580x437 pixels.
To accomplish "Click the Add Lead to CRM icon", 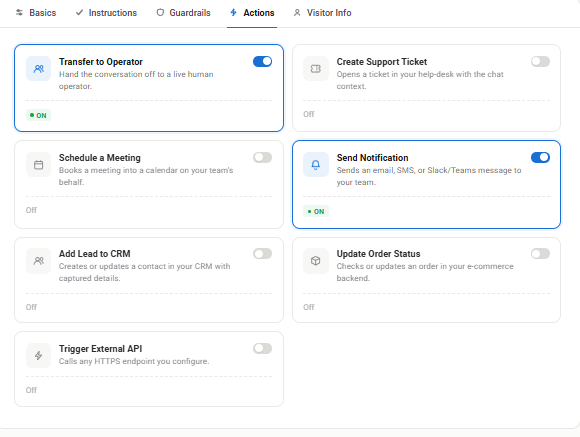I will tap(38, 261).
